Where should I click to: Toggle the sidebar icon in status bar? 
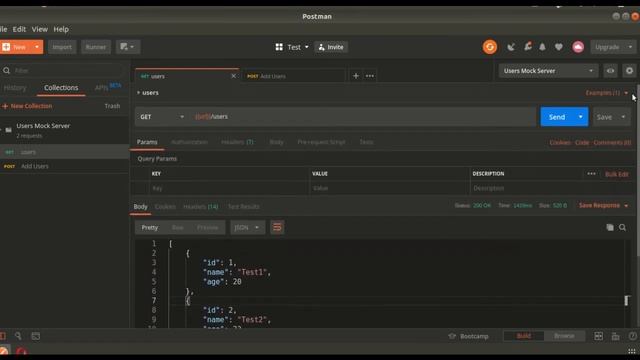[2, 336]
